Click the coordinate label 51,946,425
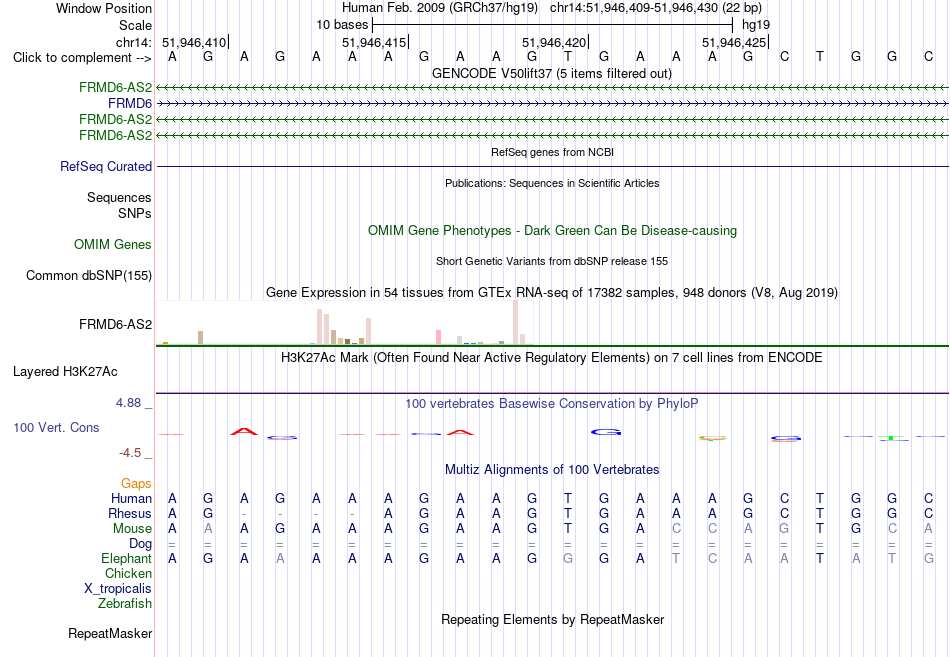The image size is (950, 657). click(x=734, y=42)
